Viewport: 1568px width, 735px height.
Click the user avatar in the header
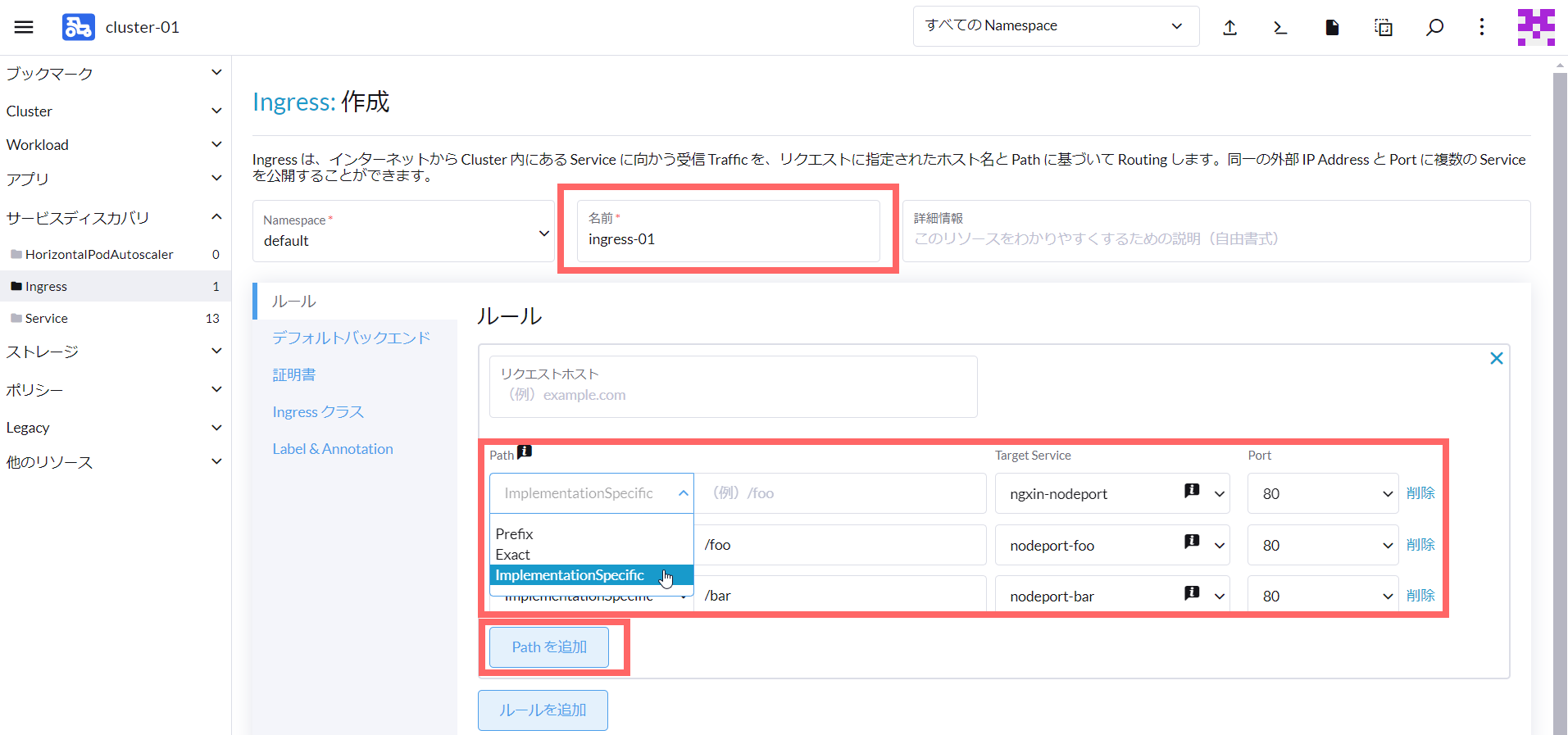(x=1535, y=27)
